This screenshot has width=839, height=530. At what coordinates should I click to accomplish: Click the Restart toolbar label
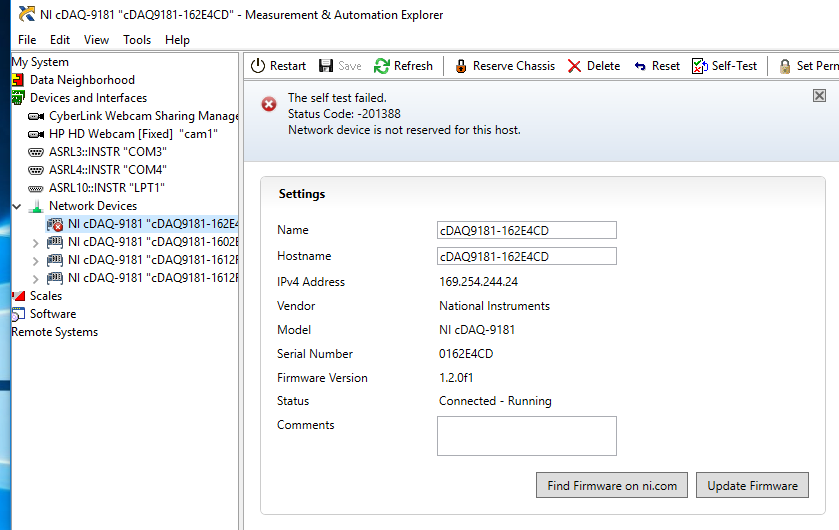(288, 66)
